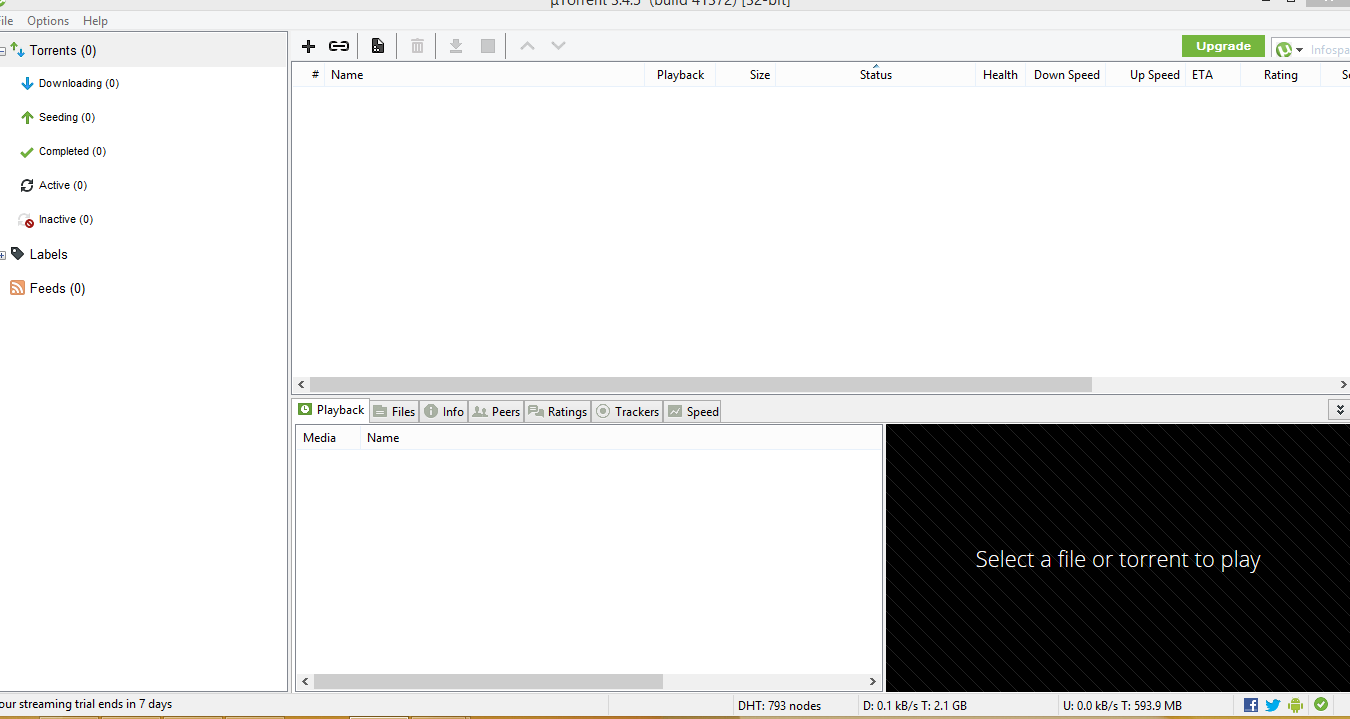The image size is (1350, 719).
Task: Click inside the web search input field
Action: 1329,50
